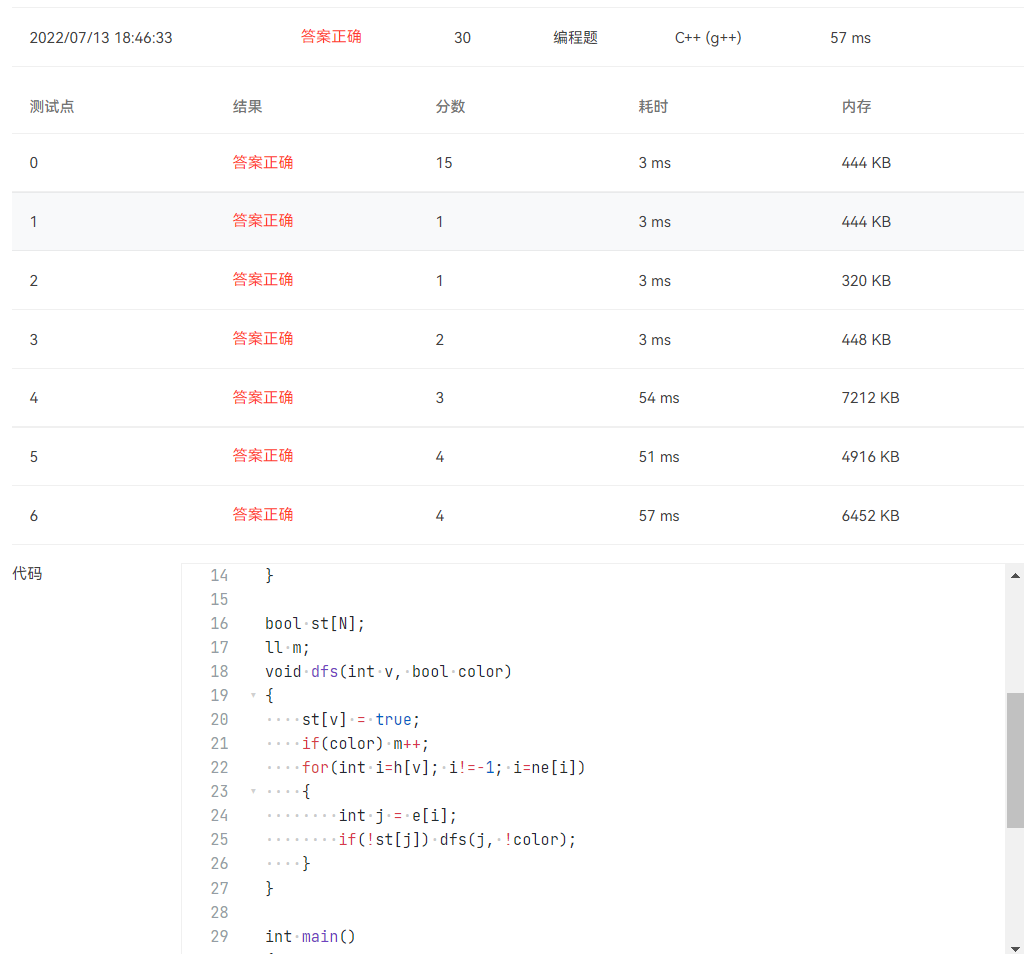Select test point 1 row number

coord(34,221)
